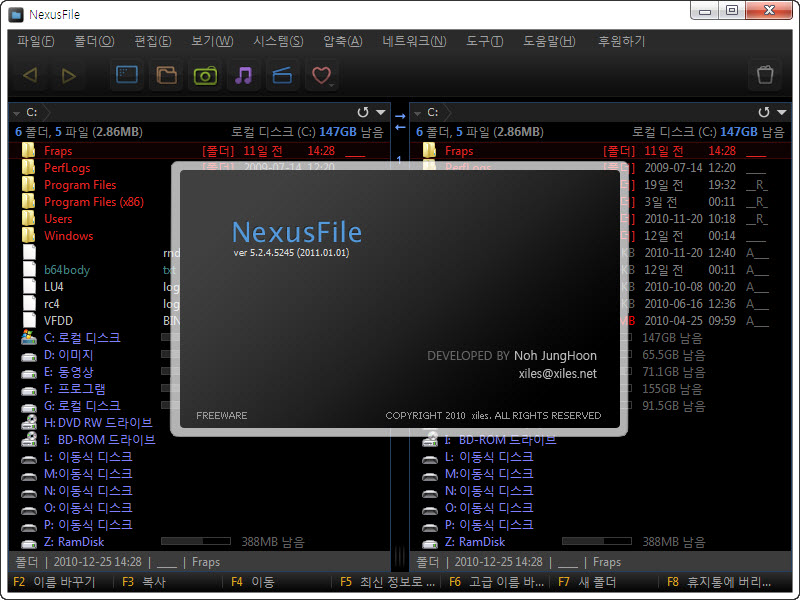800x600 pixels.
Task: Open the music note toolbar icon
Action: point(244,76)
